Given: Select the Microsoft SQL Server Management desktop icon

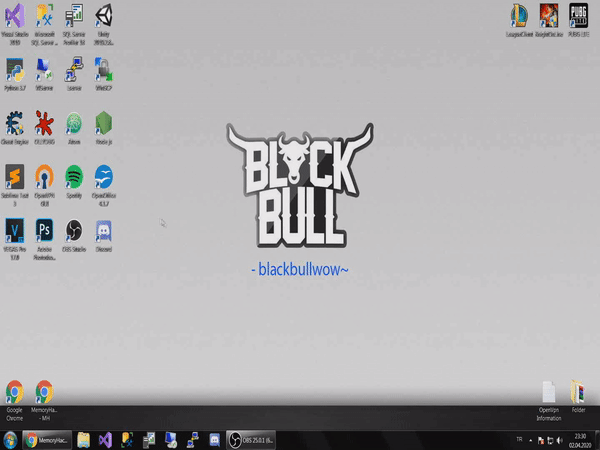Looking at the screenshot, I should (x=44, y=24).
